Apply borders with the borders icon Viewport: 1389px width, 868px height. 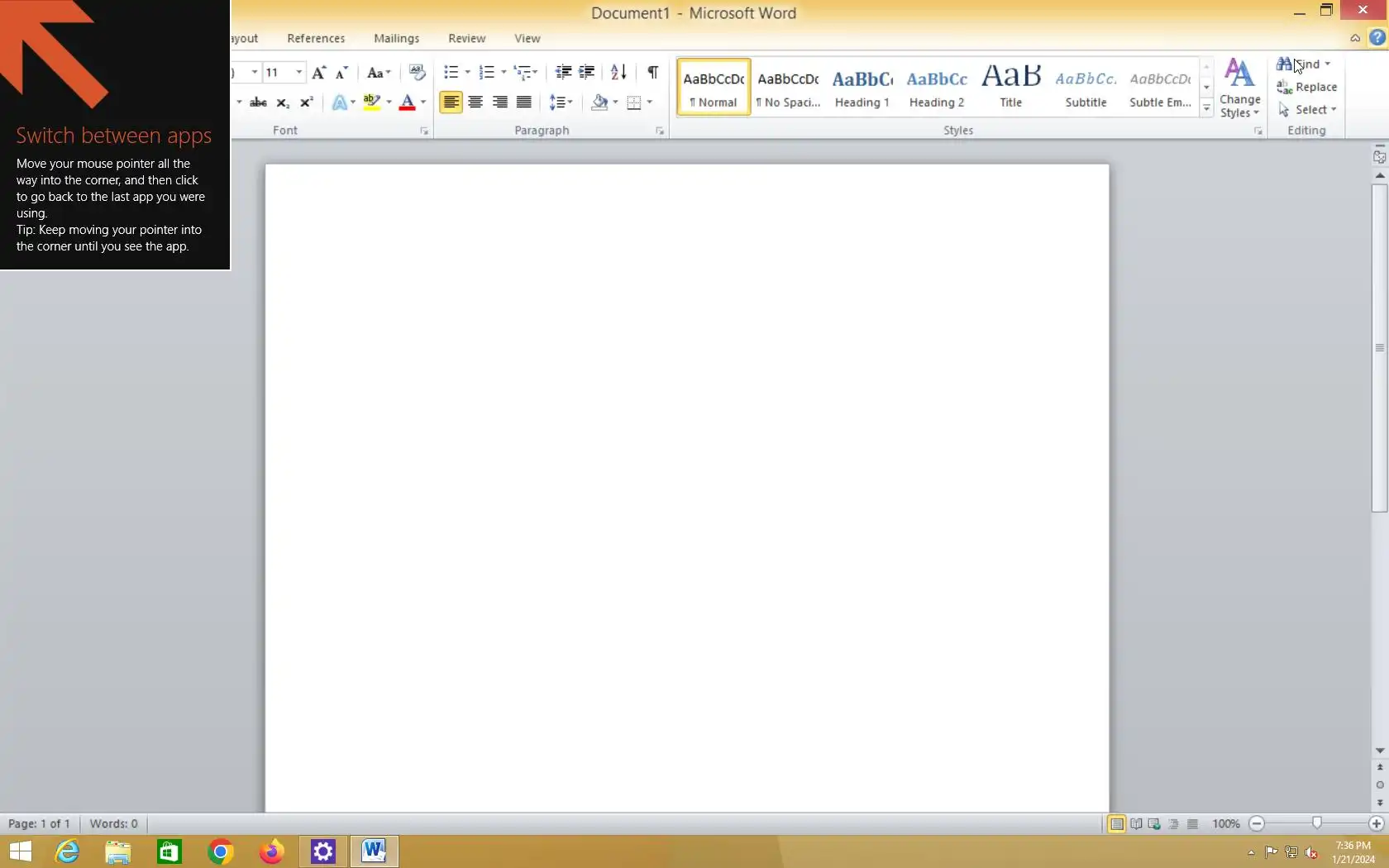tap(634, 103)
